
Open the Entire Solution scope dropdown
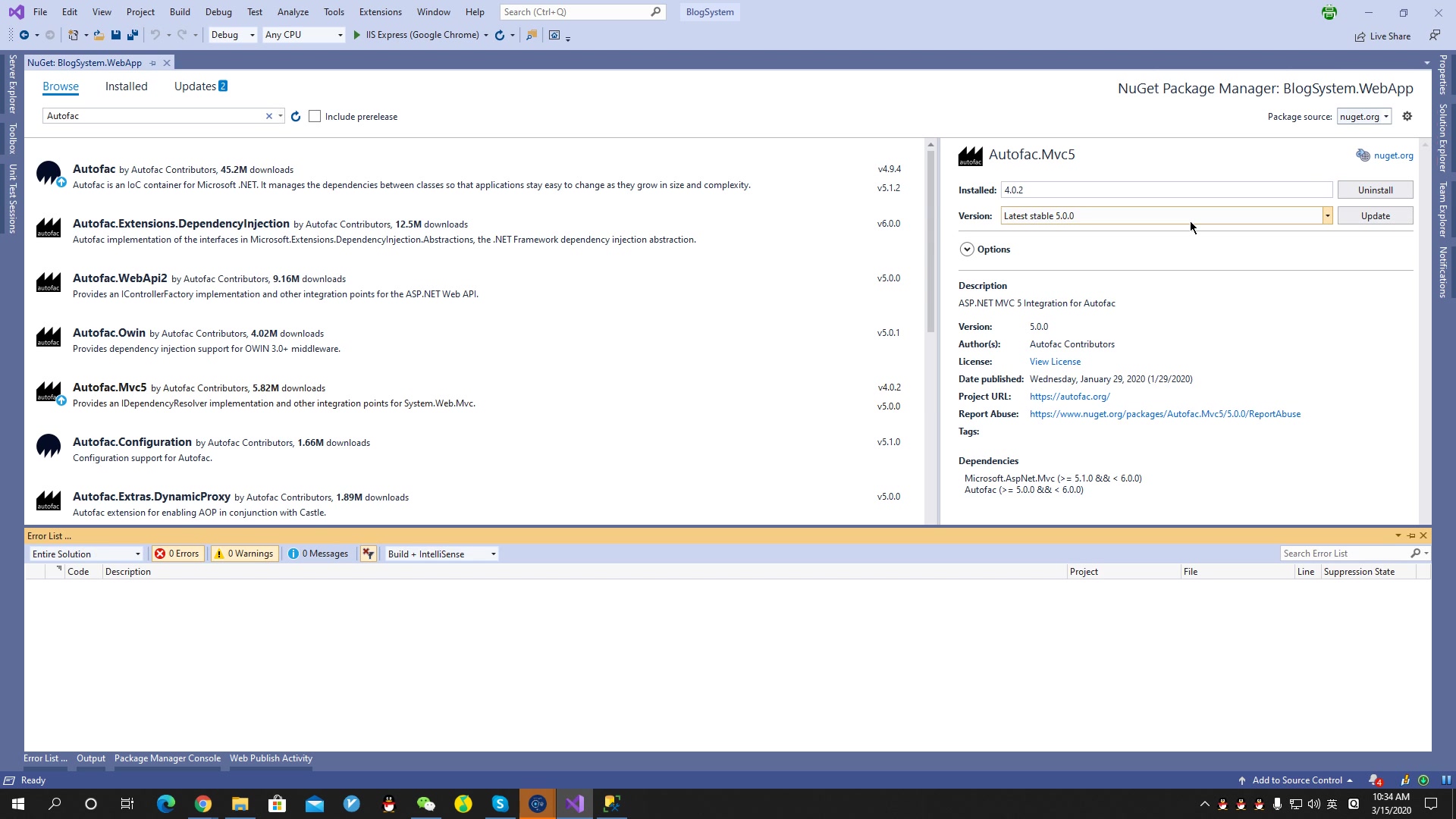point(86,554)
